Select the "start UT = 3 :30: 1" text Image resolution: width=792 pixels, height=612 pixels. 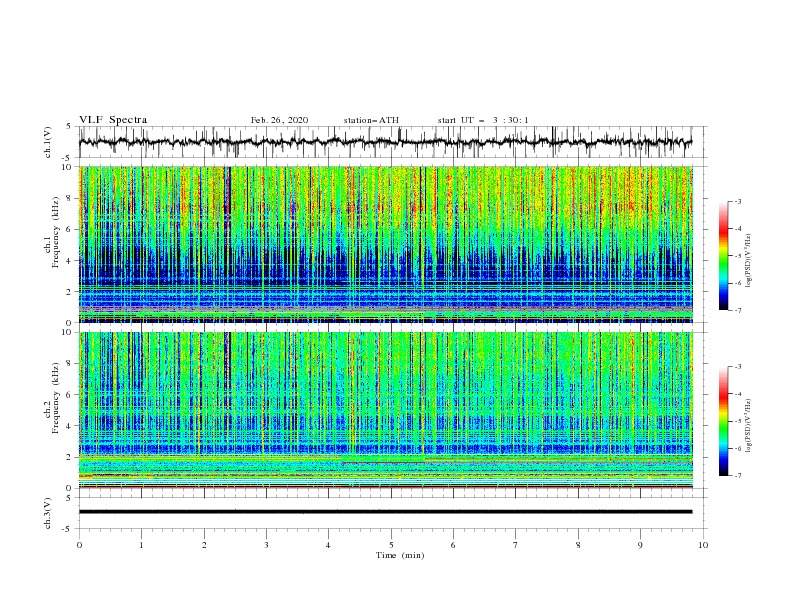[x=483, y=120]
